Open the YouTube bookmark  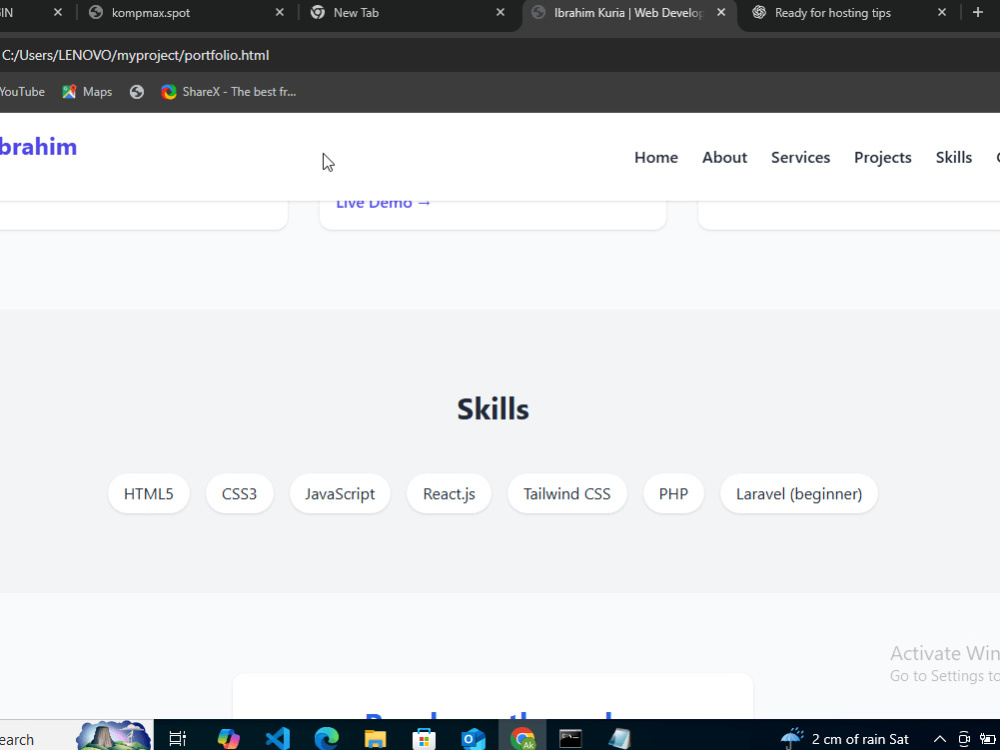pyautogui.click(x=22, y=92)
